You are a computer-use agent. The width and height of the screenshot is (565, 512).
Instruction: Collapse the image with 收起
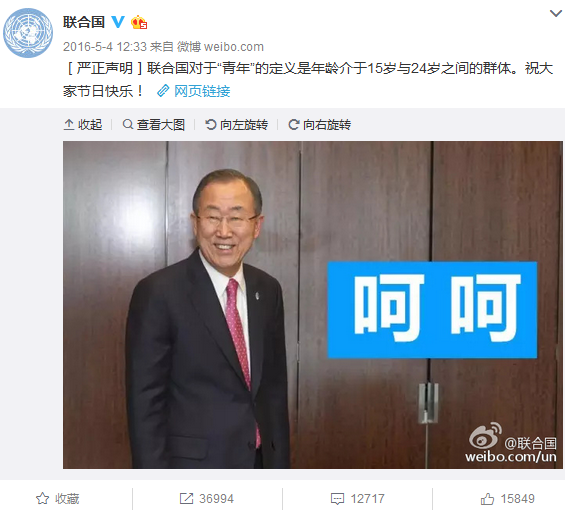[x=83, y=125]
